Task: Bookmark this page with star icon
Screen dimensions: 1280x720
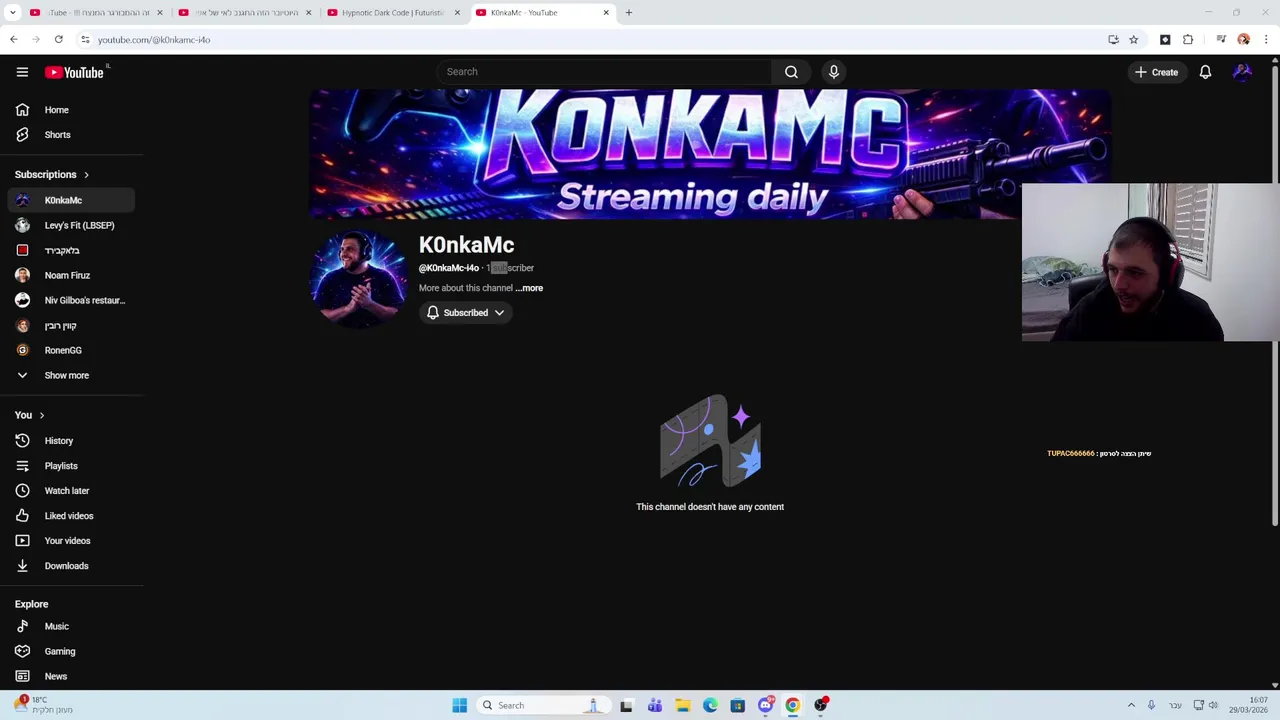Action: [1133, 40]
